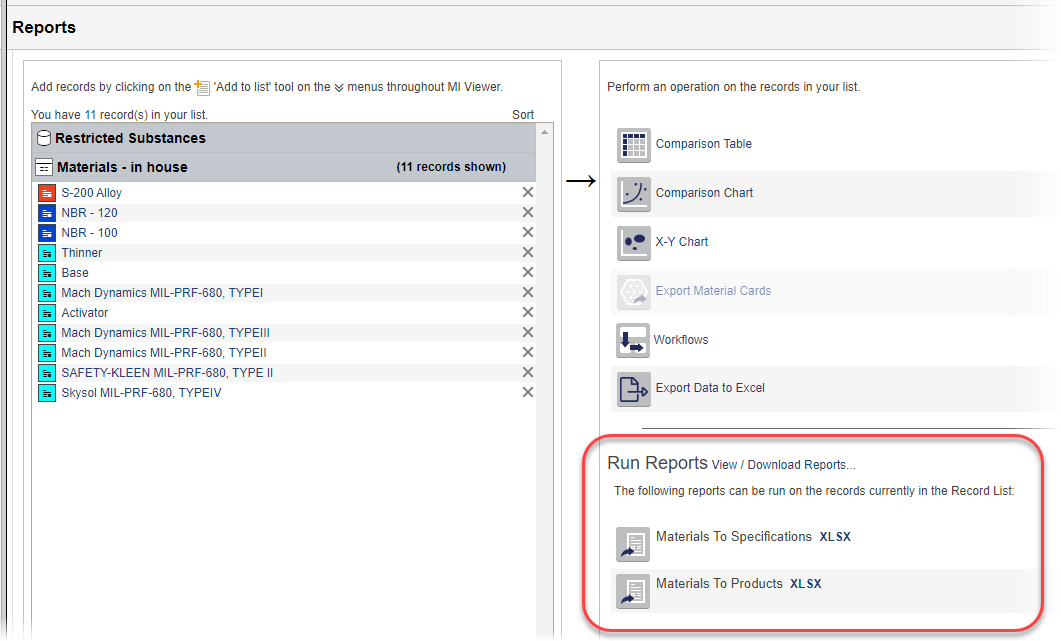Run Materials To Specifications report icon
1061x641 pixels.
click(633, 544)
